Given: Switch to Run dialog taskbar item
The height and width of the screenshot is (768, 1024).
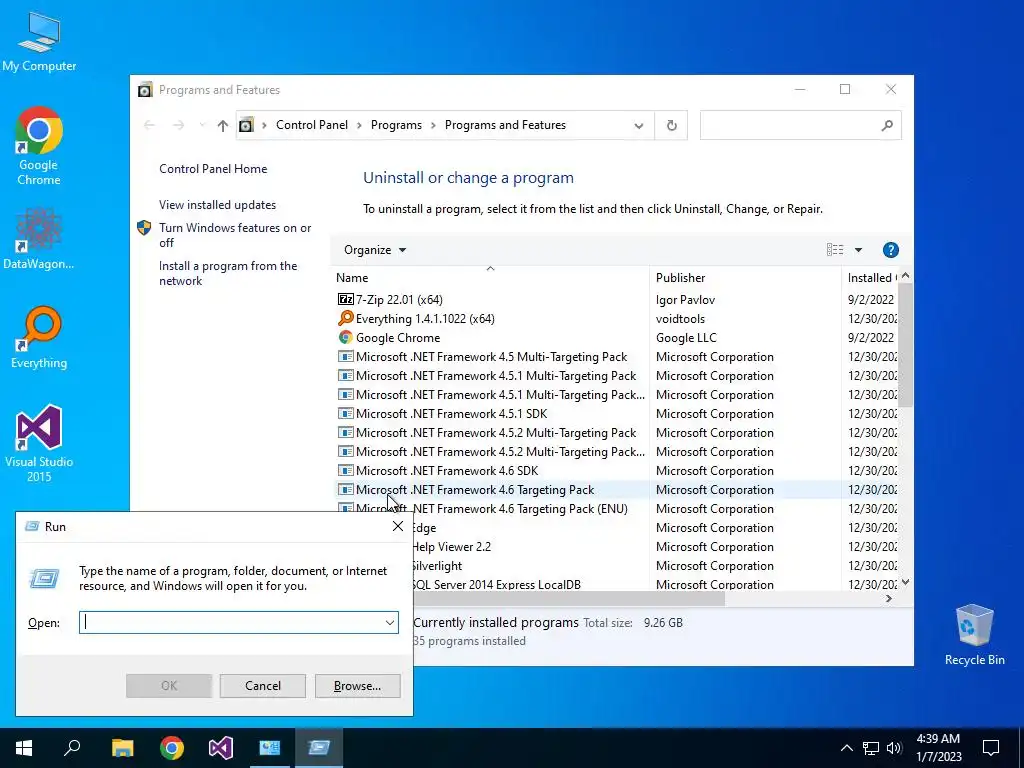Looking at the screenshot, I should 319,748.
